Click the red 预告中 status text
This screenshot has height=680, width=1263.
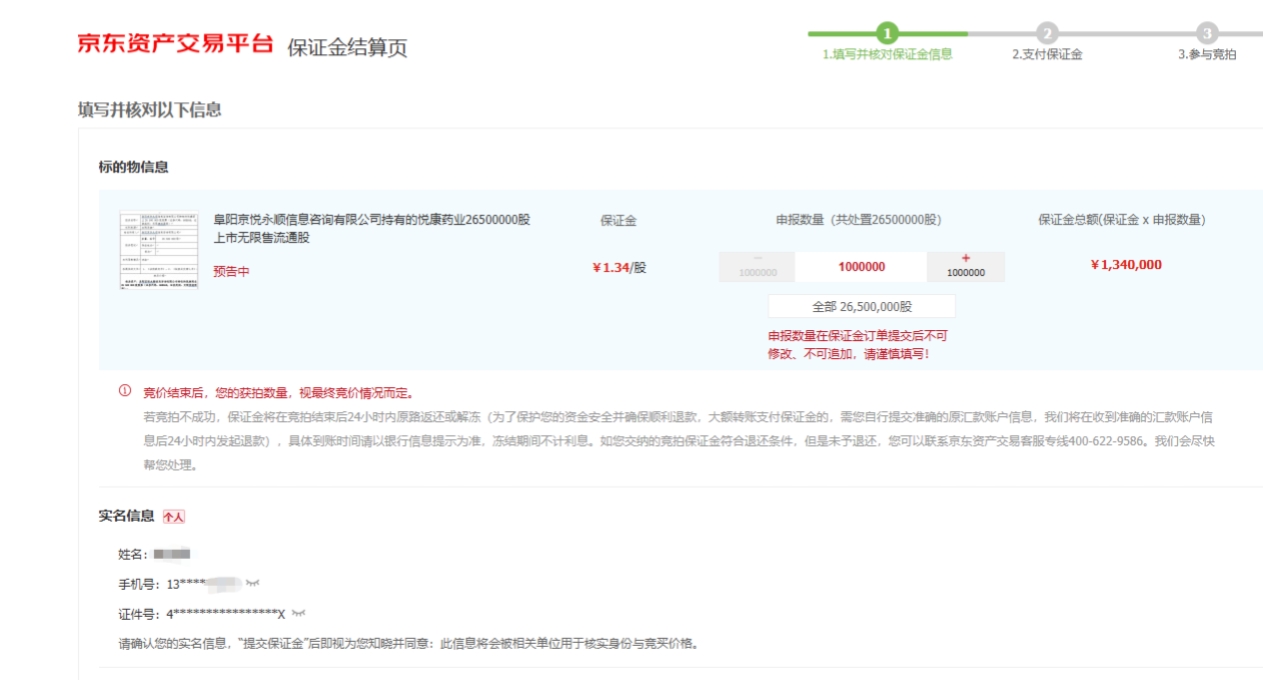click(231, 271)
